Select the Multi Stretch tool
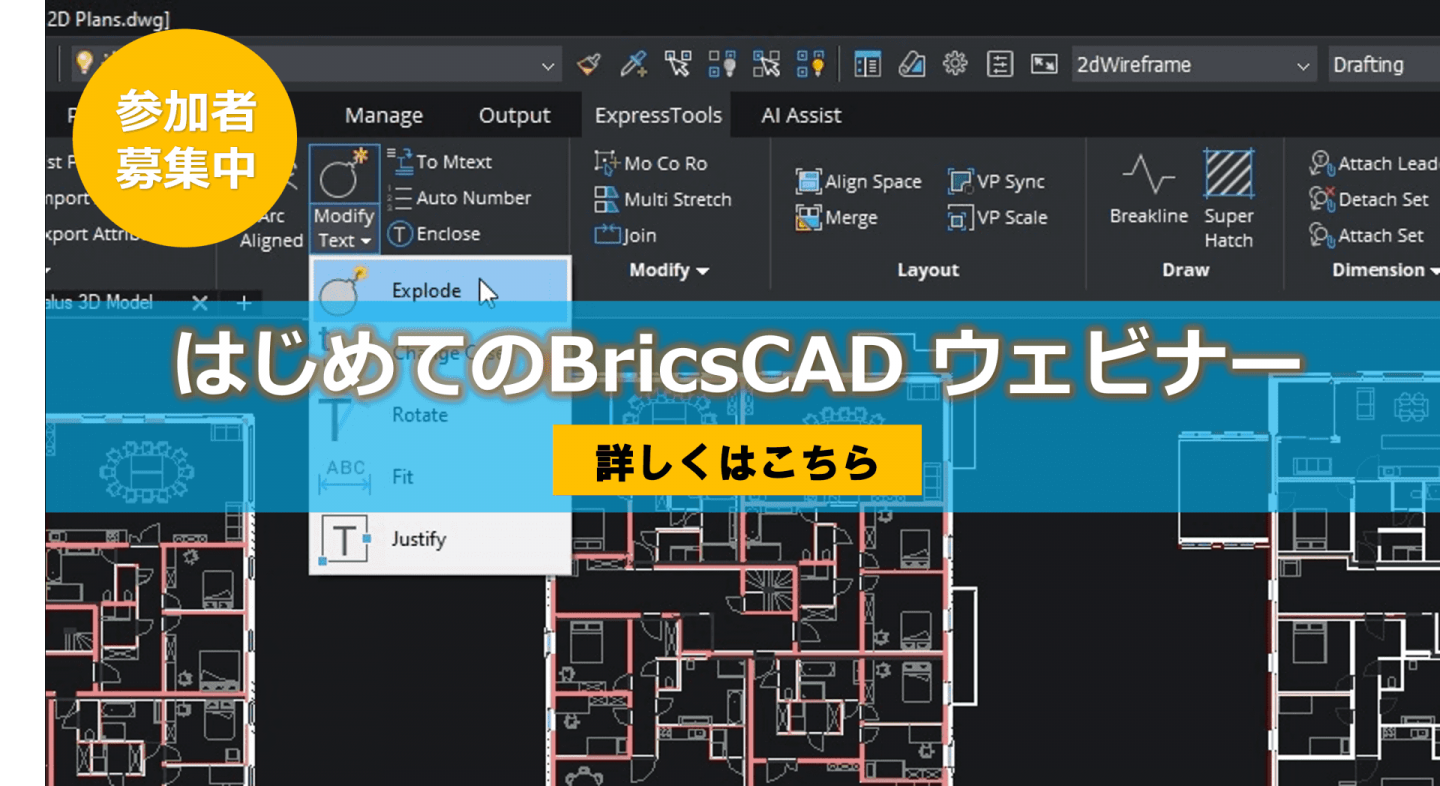Image resolution: width=1440 pixels, height=786 pixels. pos(663,199)
